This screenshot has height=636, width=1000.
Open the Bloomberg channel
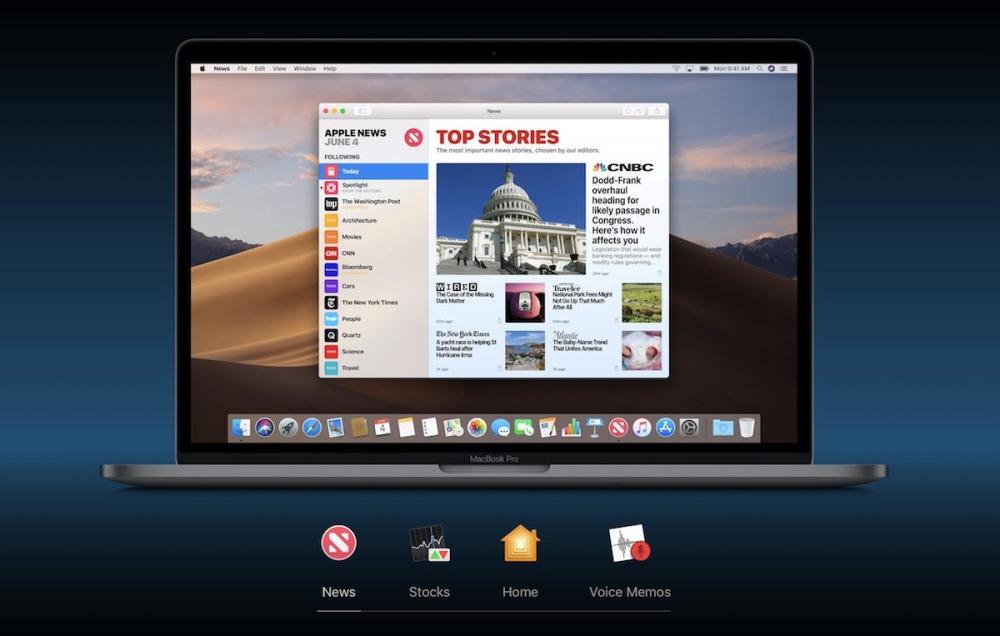(374, 269)
